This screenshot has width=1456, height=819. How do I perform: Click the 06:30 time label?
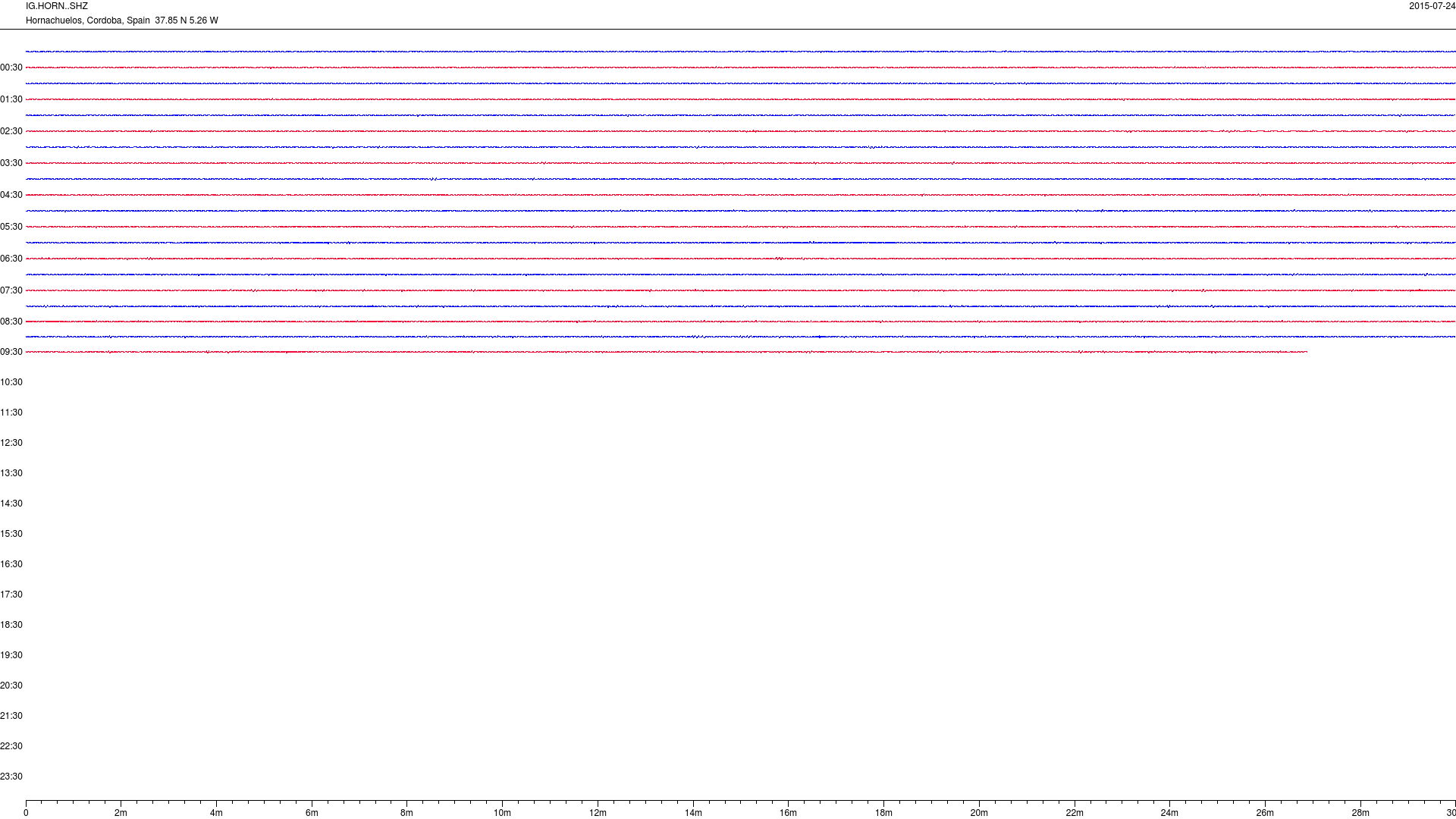(11, 259)
